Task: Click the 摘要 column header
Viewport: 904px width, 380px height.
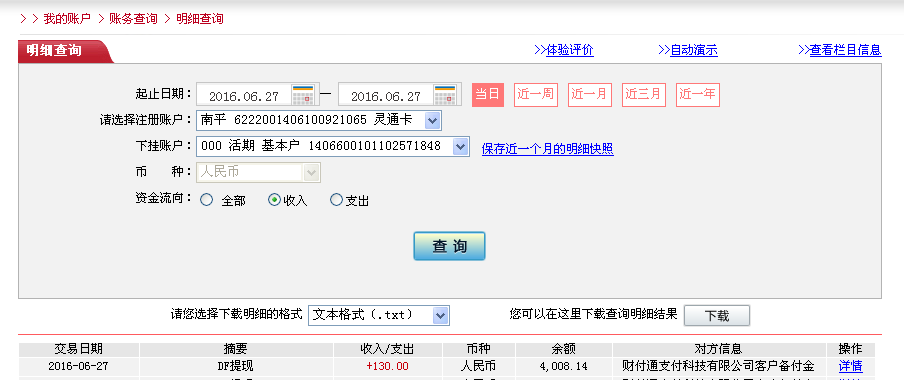Action: coord(236,349)
